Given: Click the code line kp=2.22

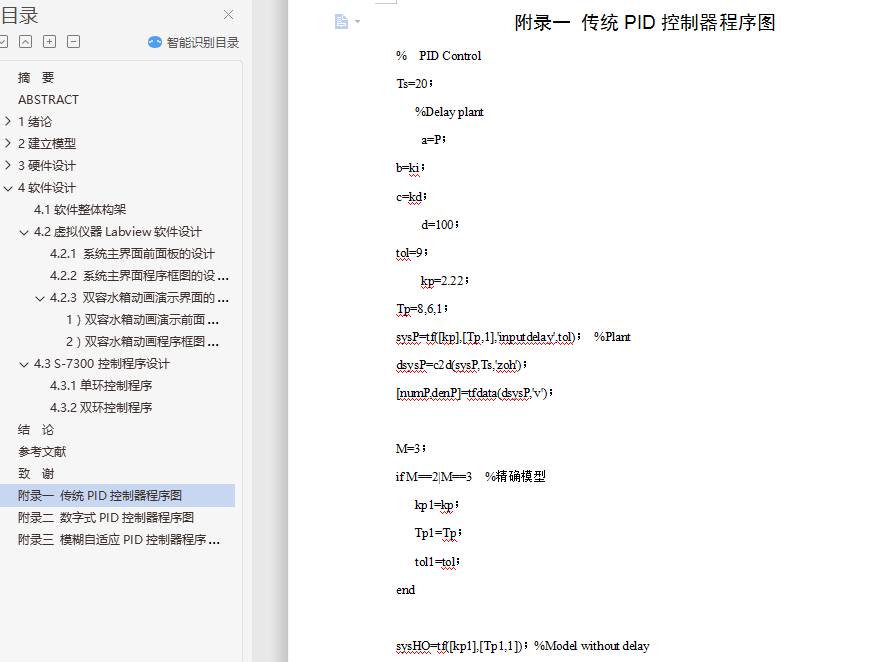Looking at the screenshot, I should (x=444, y=281).
